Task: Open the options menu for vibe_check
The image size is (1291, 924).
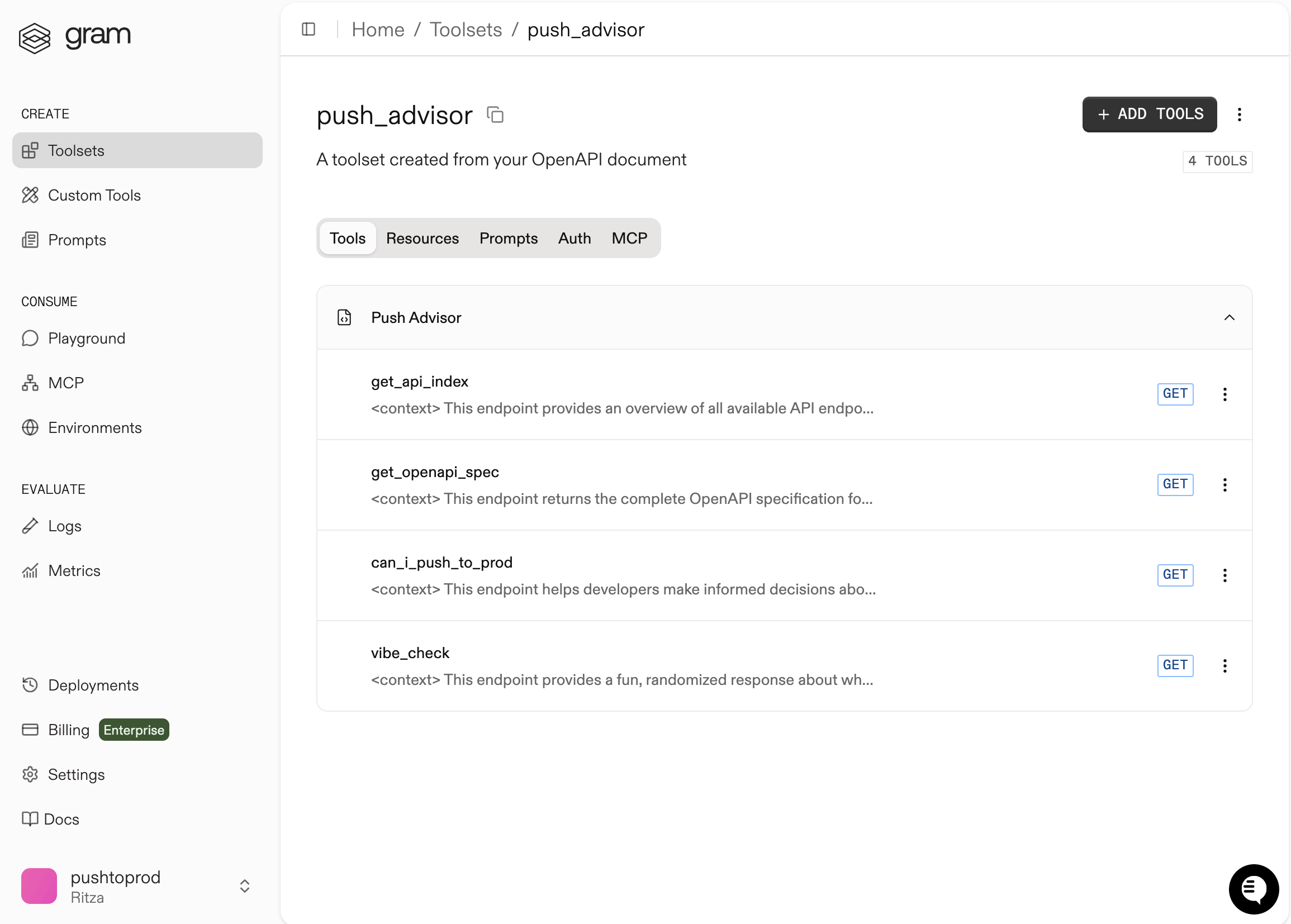Action: 1225,665
